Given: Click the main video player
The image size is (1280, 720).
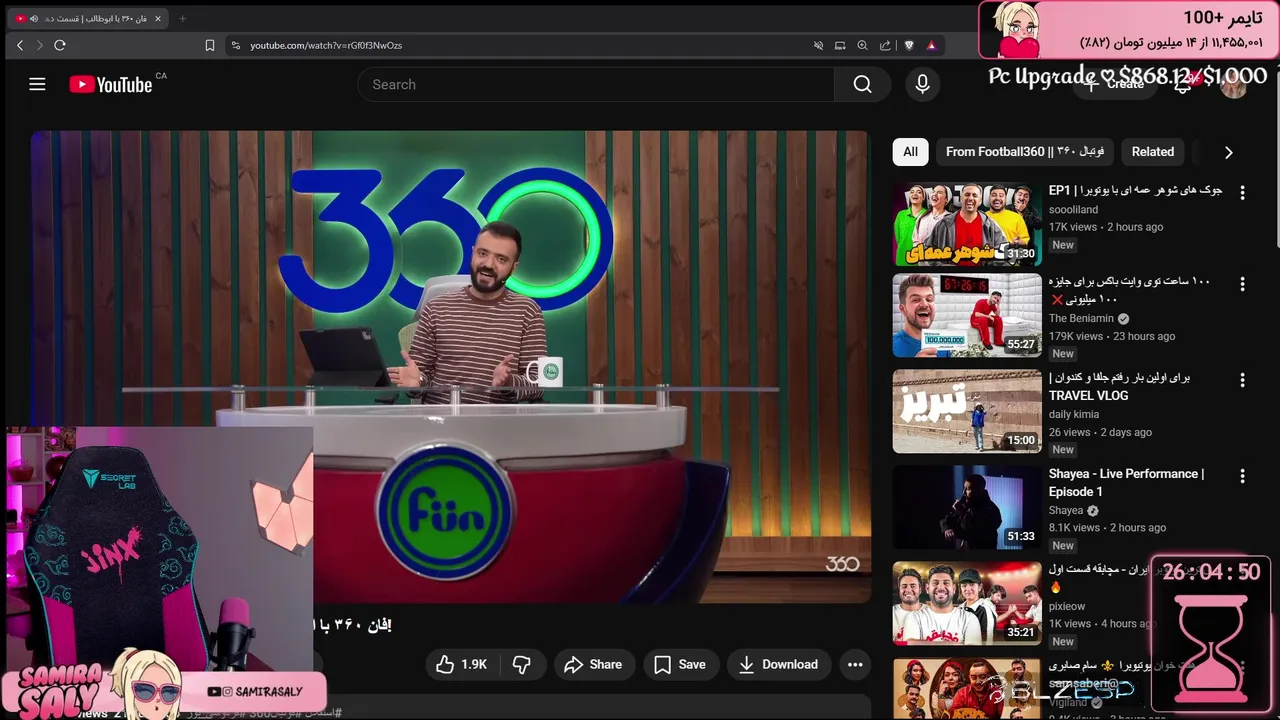Looking at the screenshot, I should click(450, 366).
